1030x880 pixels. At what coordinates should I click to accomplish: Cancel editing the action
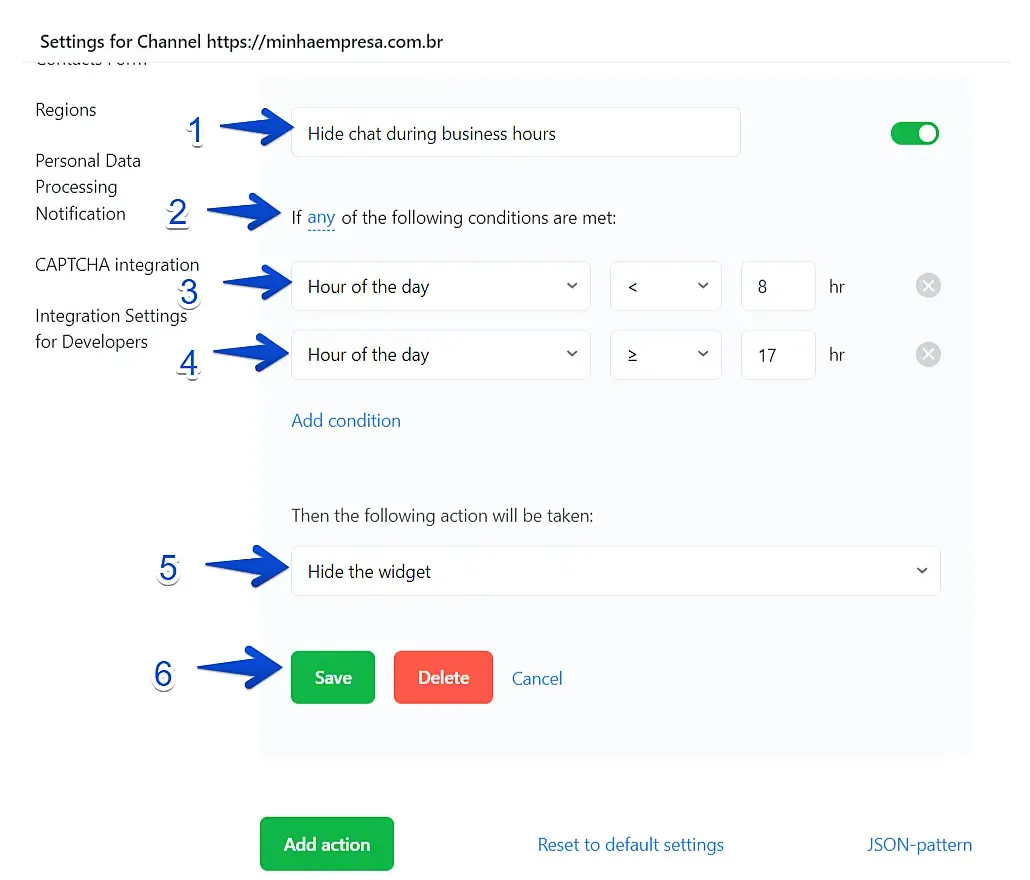537,678
